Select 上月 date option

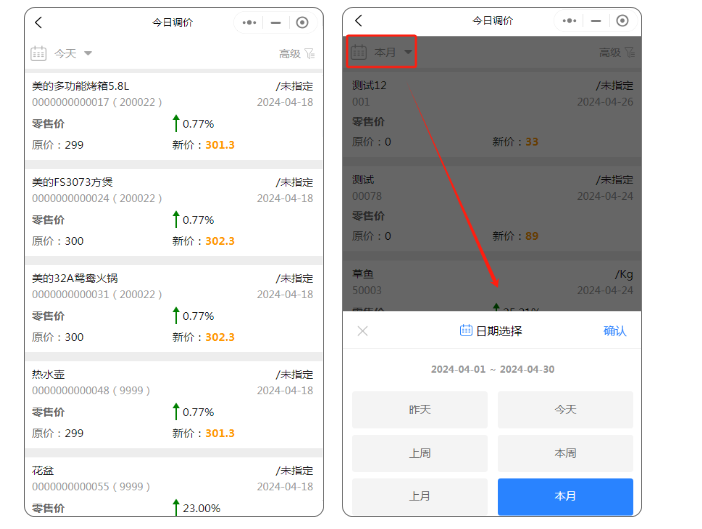tap(419, 496)
